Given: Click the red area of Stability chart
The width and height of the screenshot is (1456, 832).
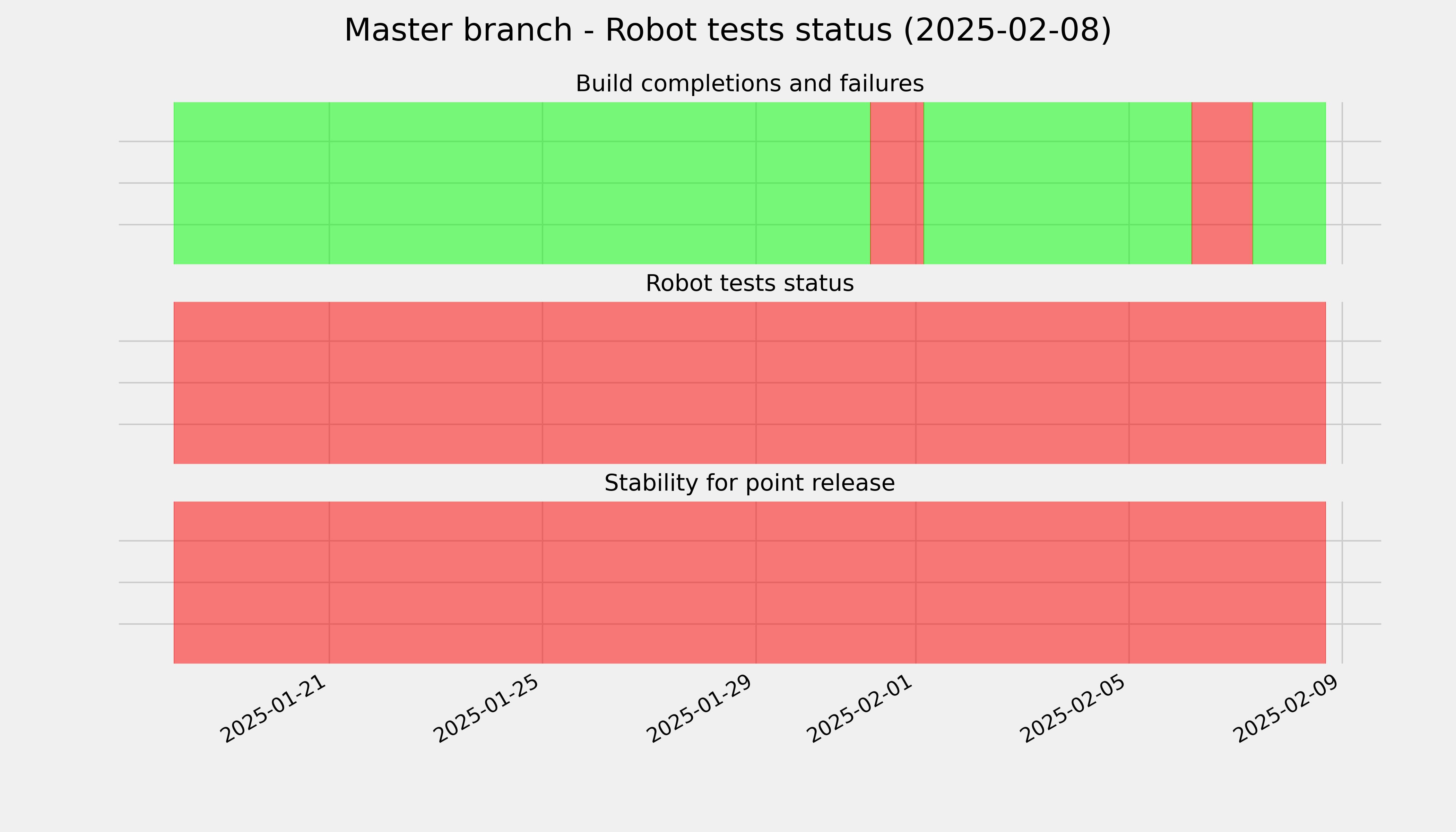Looking at the screenshot, I should 750,582.
